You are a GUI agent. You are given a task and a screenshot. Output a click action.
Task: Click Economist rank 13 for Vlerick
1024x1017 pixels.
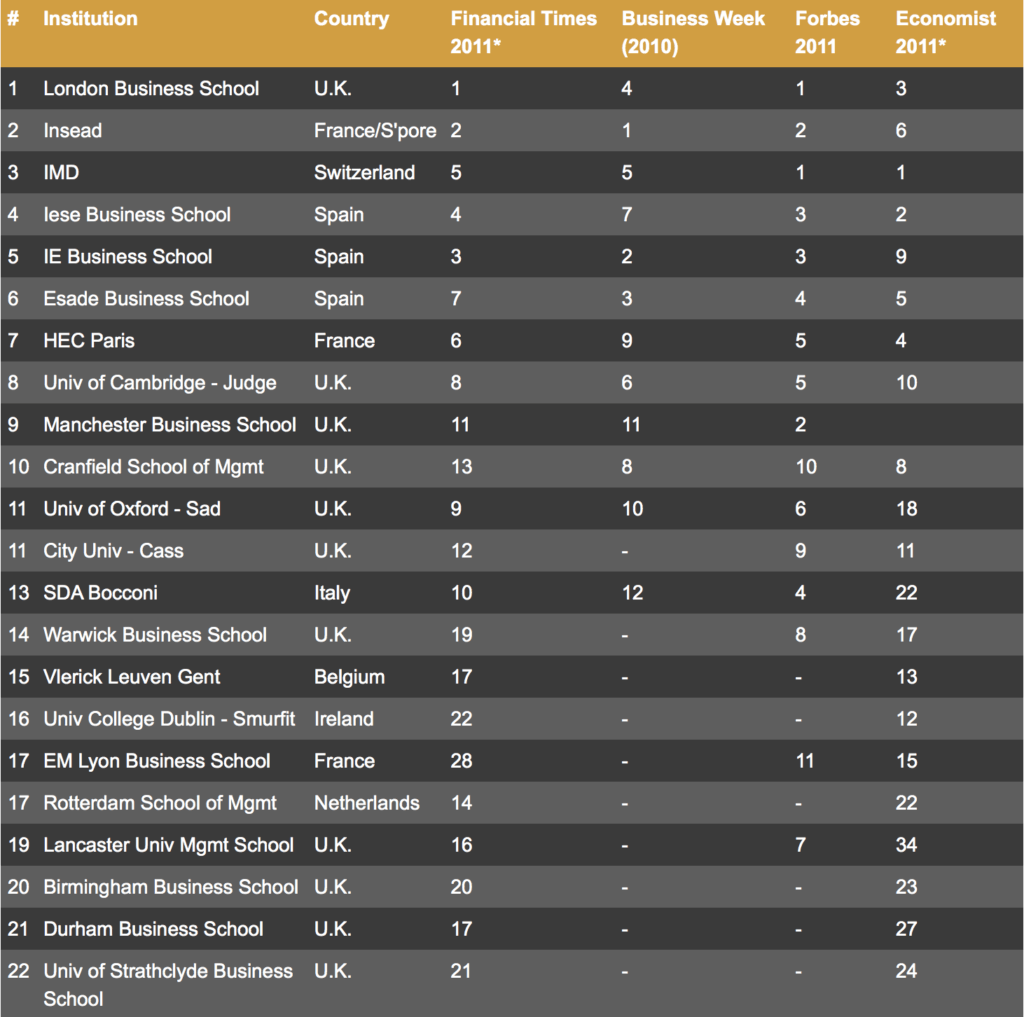(906, 677)
